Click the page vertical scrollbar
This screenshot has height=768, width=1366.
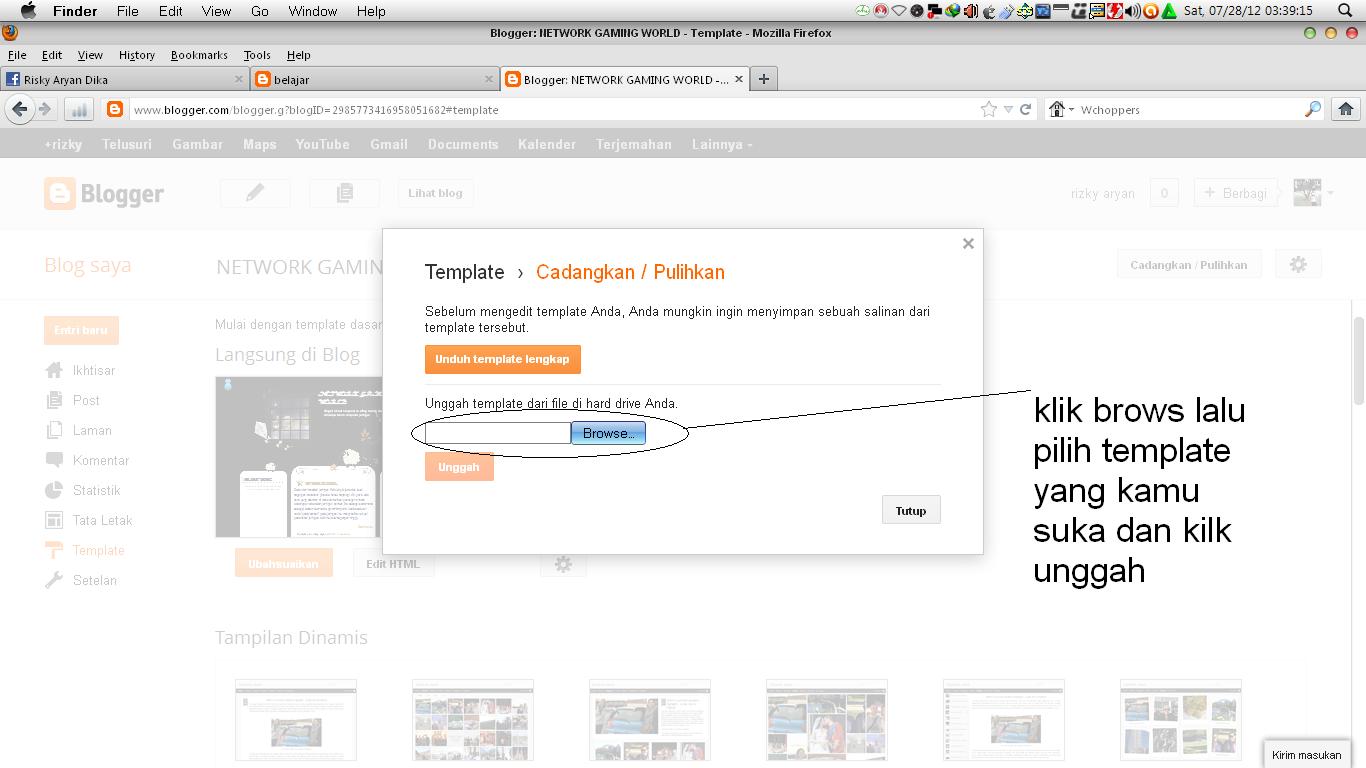1358,360
